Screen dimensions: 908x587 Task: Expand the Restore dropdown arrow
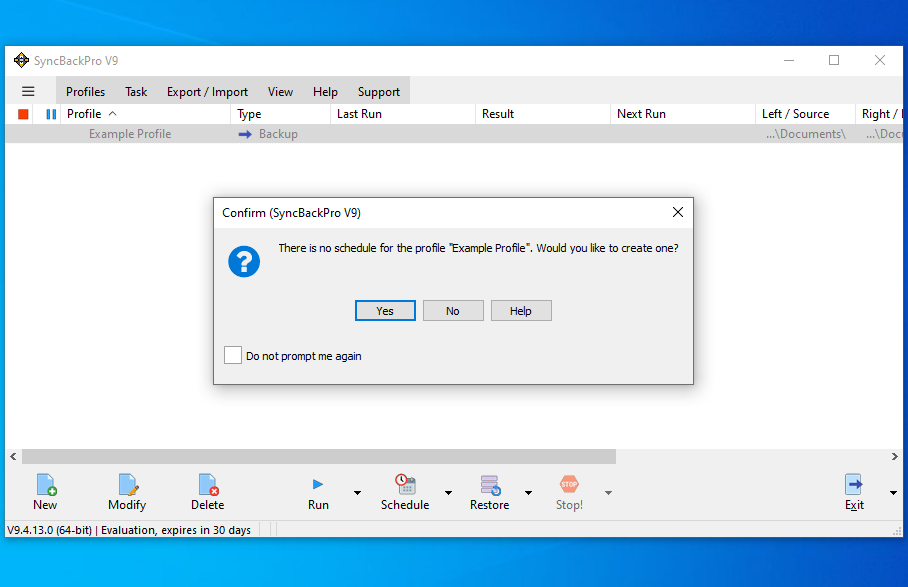pos(528,493)
